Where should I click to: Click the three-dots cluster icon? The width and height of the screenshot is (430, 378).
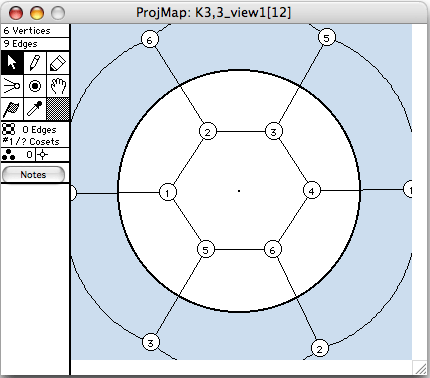pyautogui.click(x=8, y=155)
